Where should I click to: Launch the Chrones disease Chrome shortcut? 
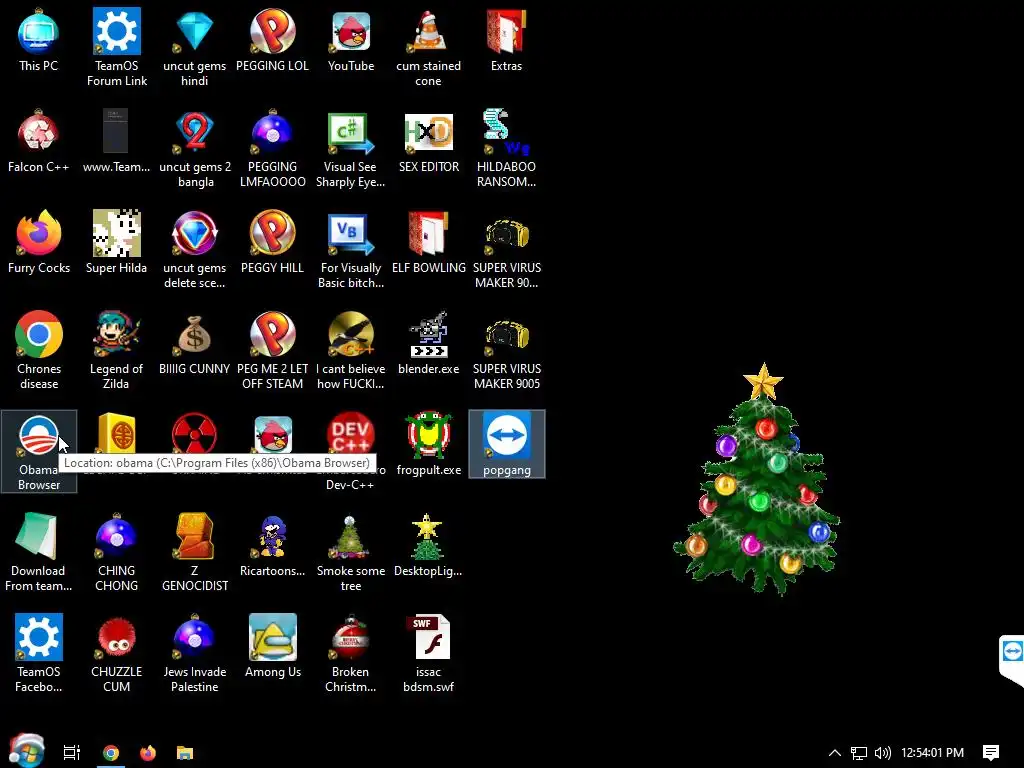(x=39, y=351)
